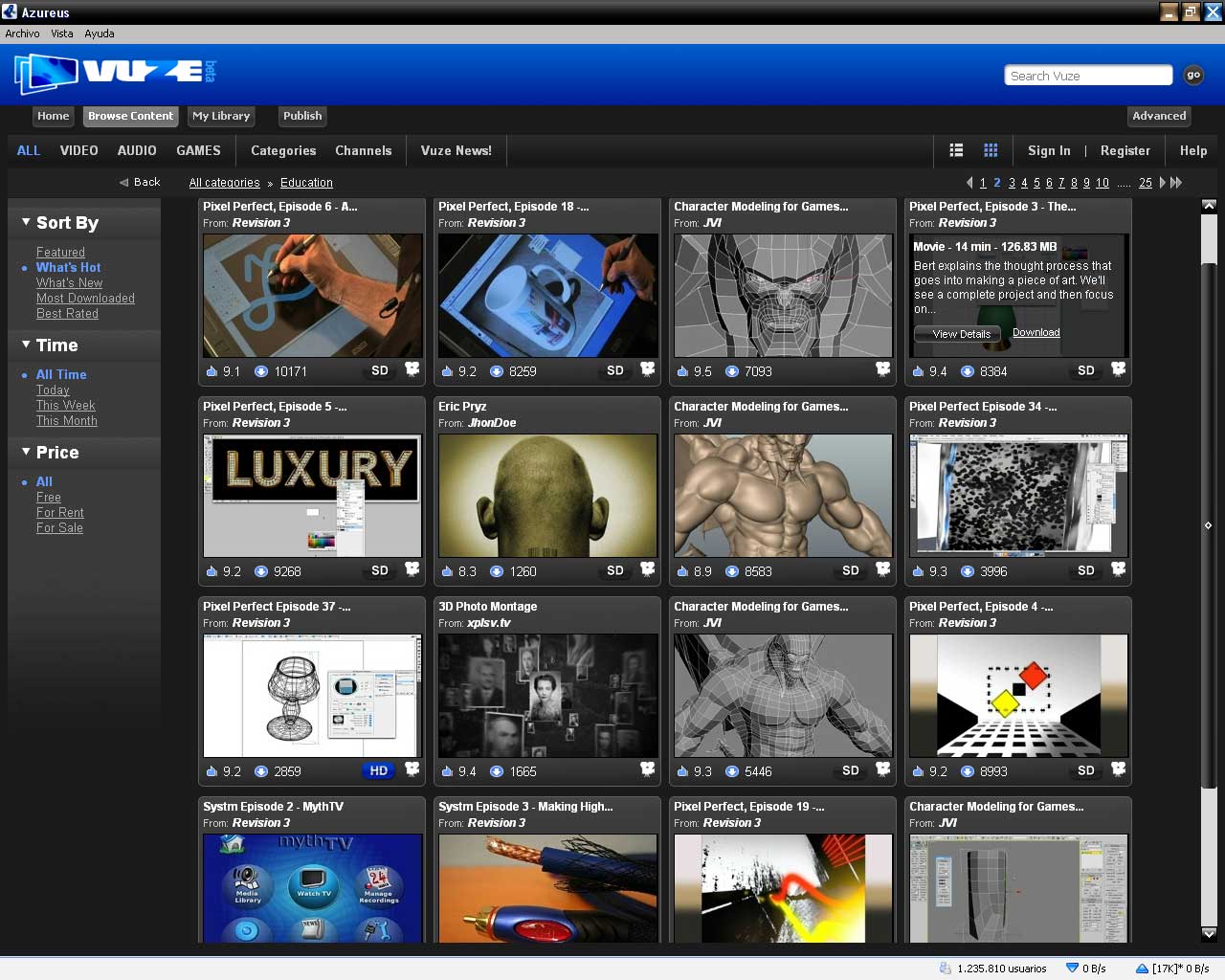Screen dimensions: 1225x980
Task: Switch to list view icon
Action: click(956, 150)
